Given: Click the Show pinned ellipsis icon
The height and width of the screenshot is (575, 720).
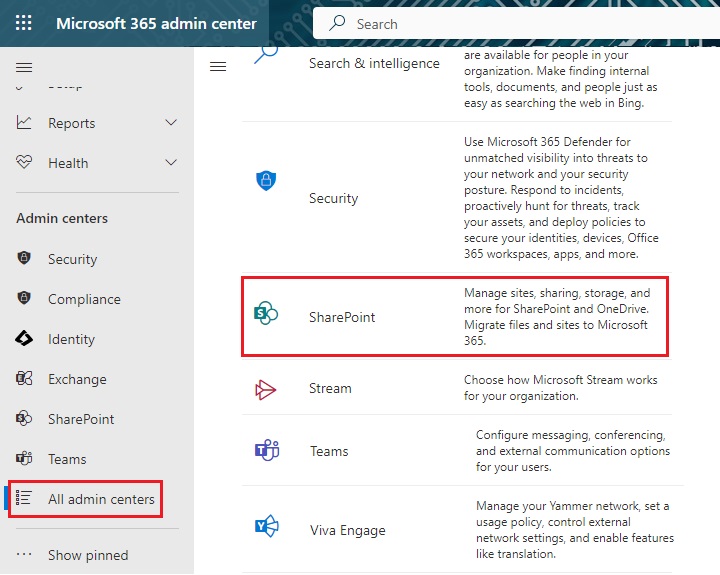Looking at the screenshot, I should pos(24,554).
